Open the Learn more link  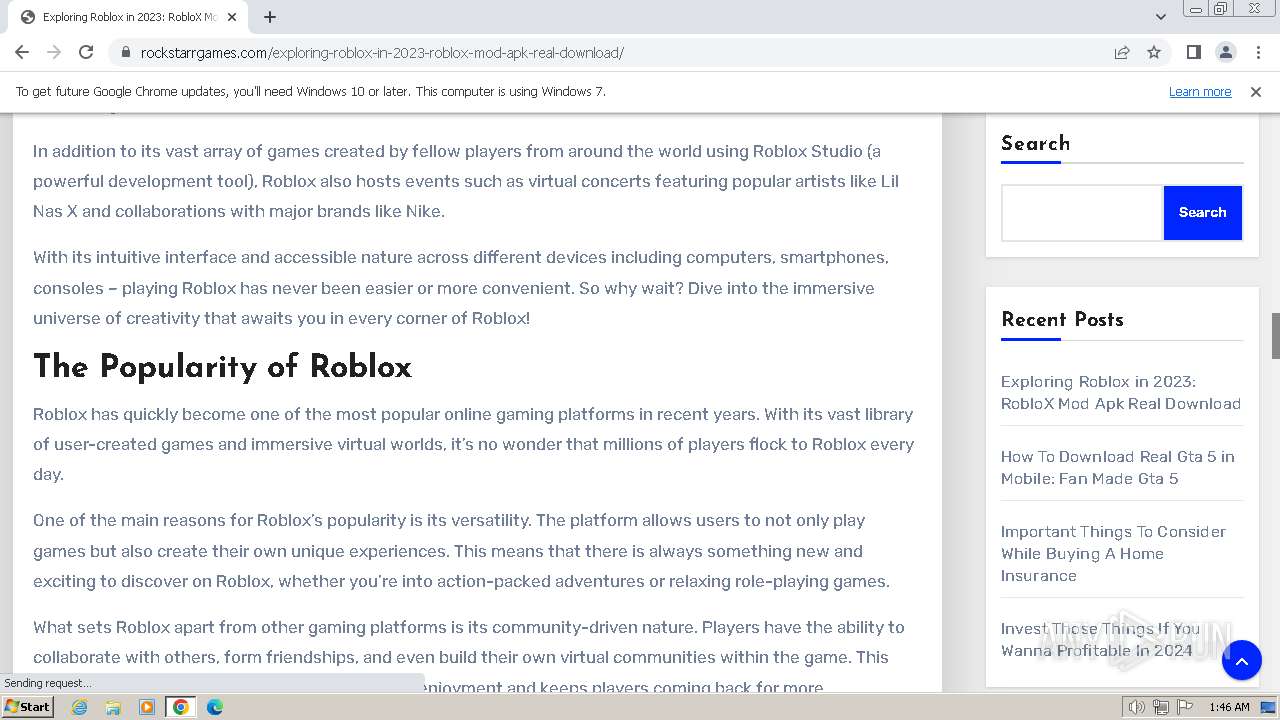click(1200, 91)
